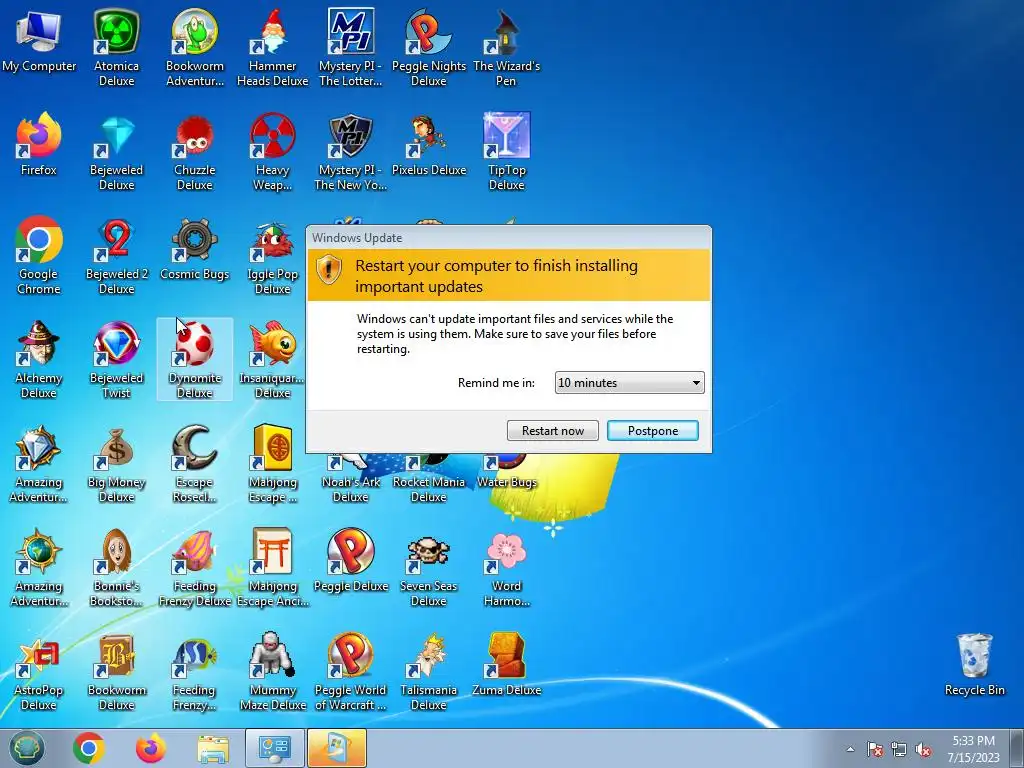Click the Escape Rosecliff moon icon

coord(195,464)
